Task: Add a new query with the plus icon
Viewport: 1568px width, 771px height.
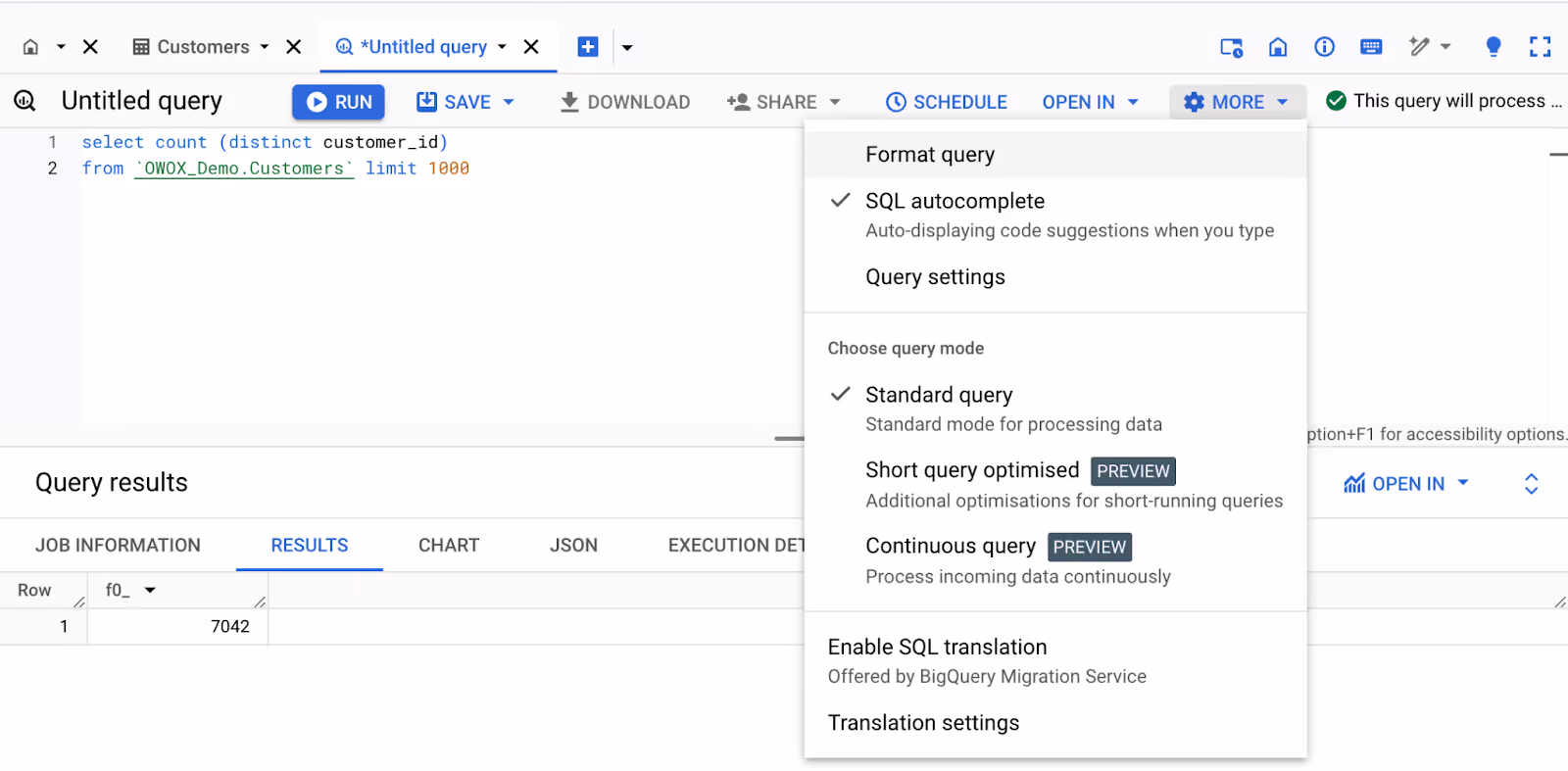Action: 588,47
